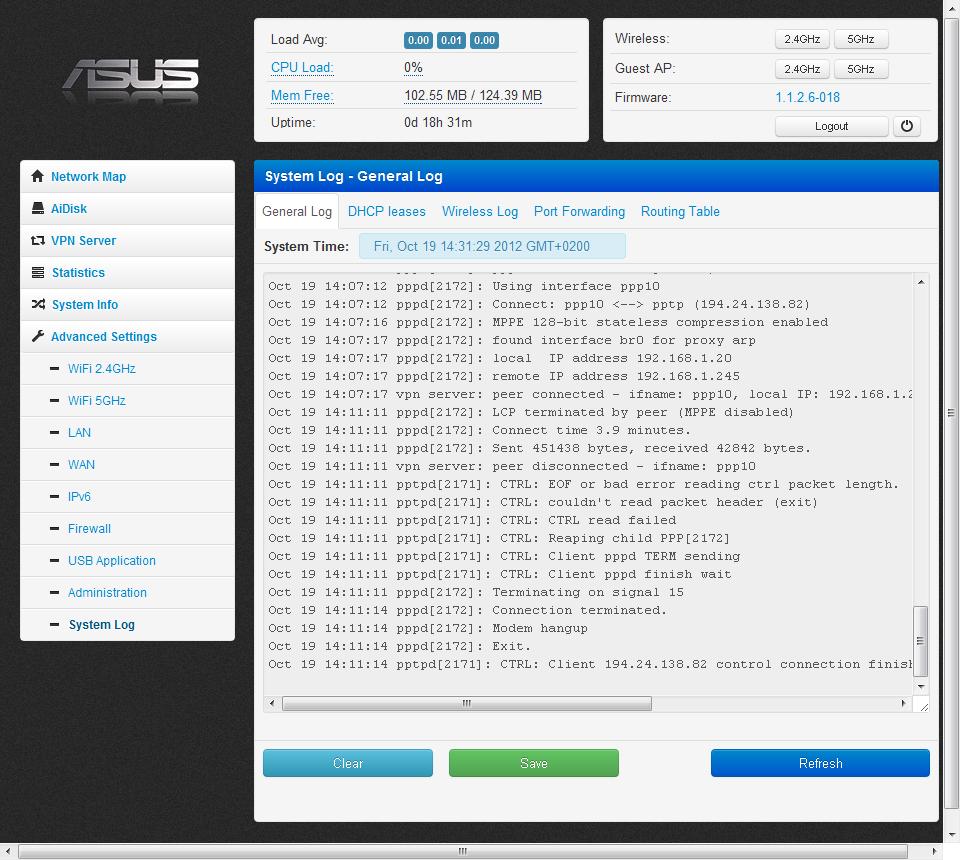Image resolution: width=960 pixels, height=860 pixels.
Task: Click the log's horizontal scrollbar thumb
Action: click(x=466, y=704)
